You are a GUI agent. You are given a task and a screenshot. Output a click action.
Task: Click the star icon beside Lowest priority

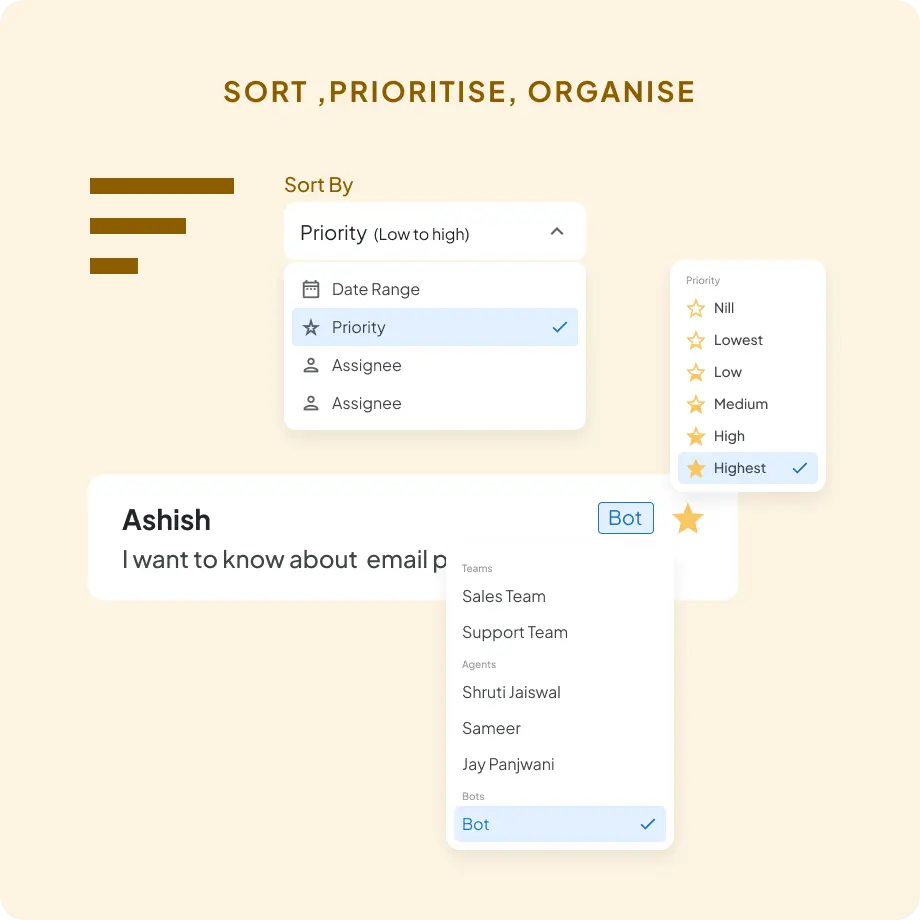point(697,340)
